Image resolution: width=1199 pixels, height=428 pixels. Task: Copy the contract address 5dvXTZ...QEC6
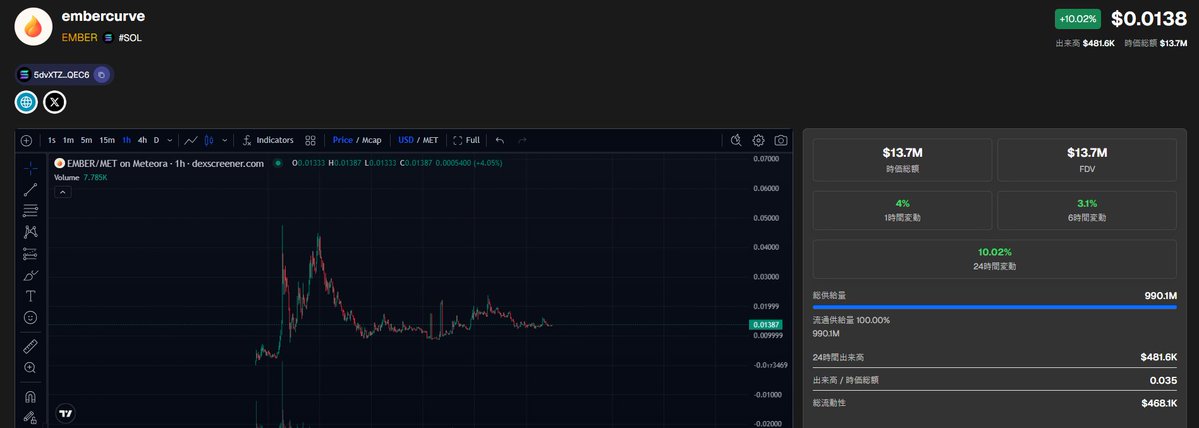pos(102,75)
